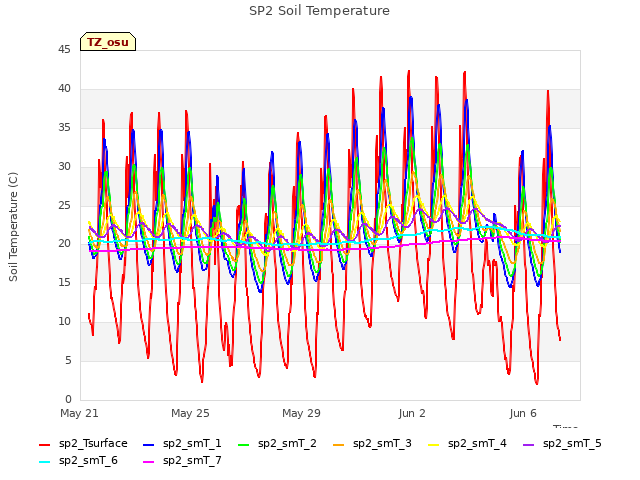Click the sp2_smT_4 legend label
The image size is (640, 480).
(x=477, y=444)
